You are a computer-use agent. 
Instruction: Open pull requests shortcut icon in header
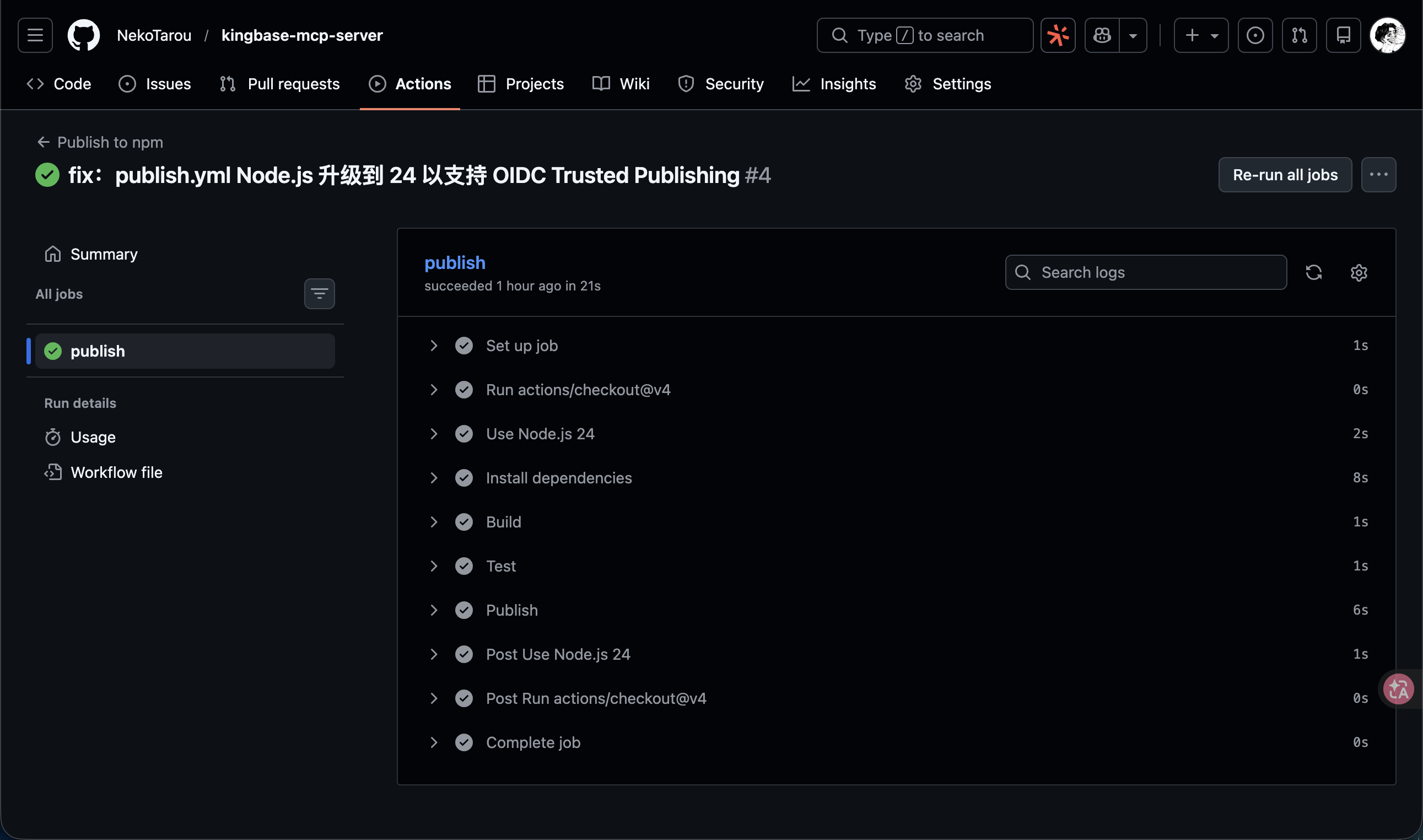click(1299, 35)
